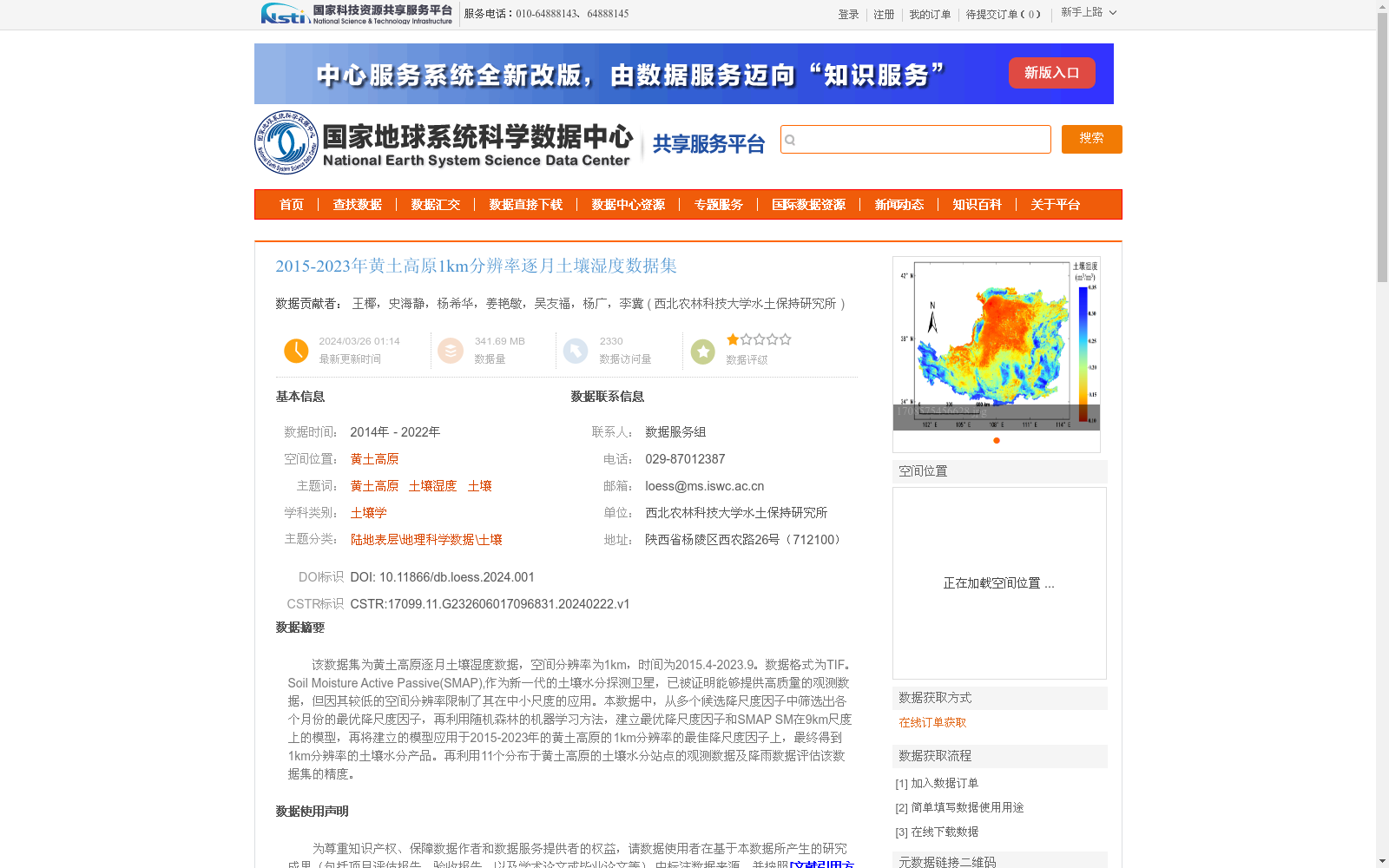The width and height of the screenshot is (1389, 868).
Task: Click the 搜索 search button
Action: tap(1092, 139)
